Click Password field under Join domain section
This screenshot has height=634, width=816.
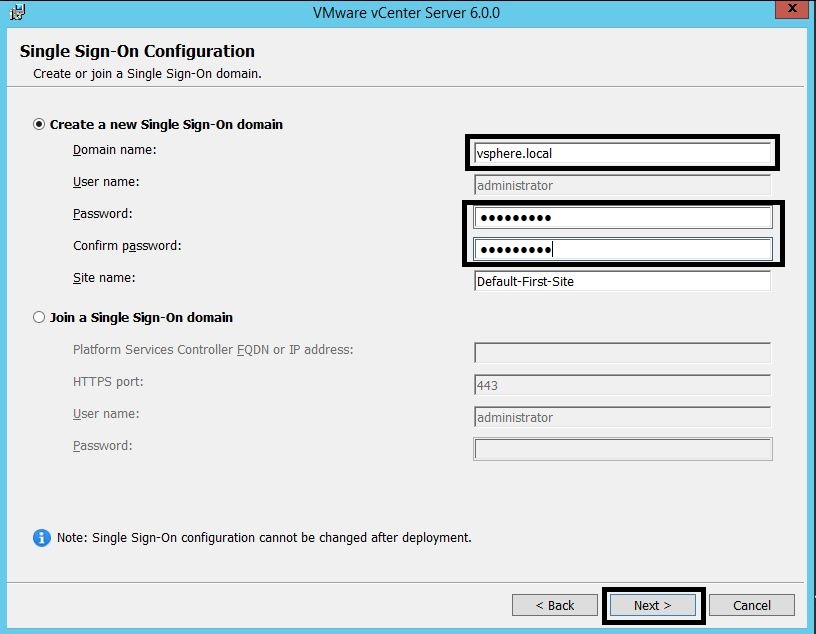[x=621, y=449]
